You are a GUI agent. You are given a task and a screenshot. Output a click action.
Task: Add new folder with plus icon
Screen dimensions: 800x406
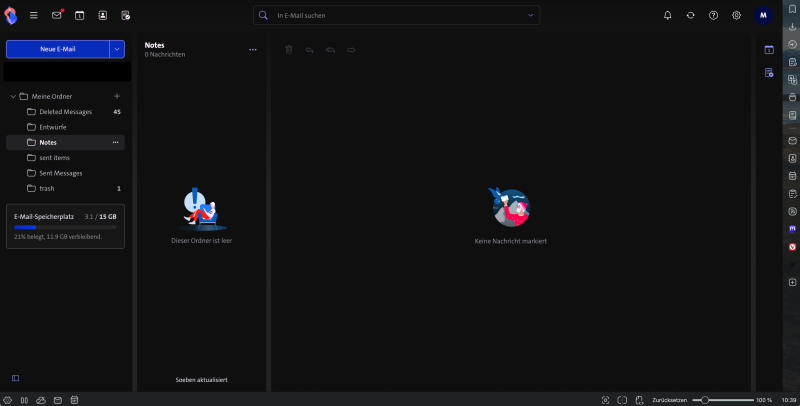tap(117, 96)
